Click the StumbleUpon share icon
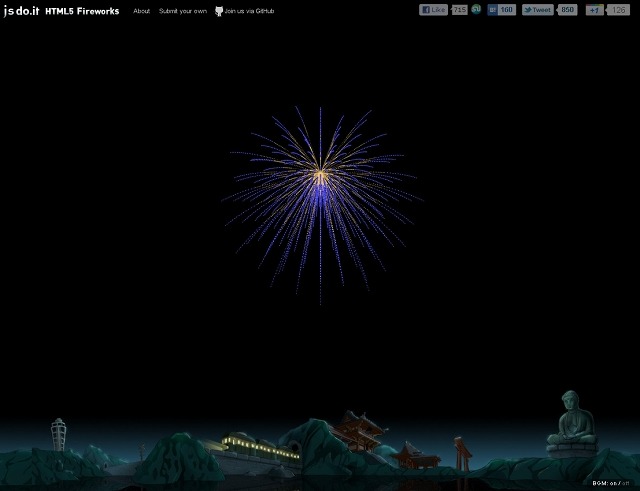 click(x=477, y=10)
